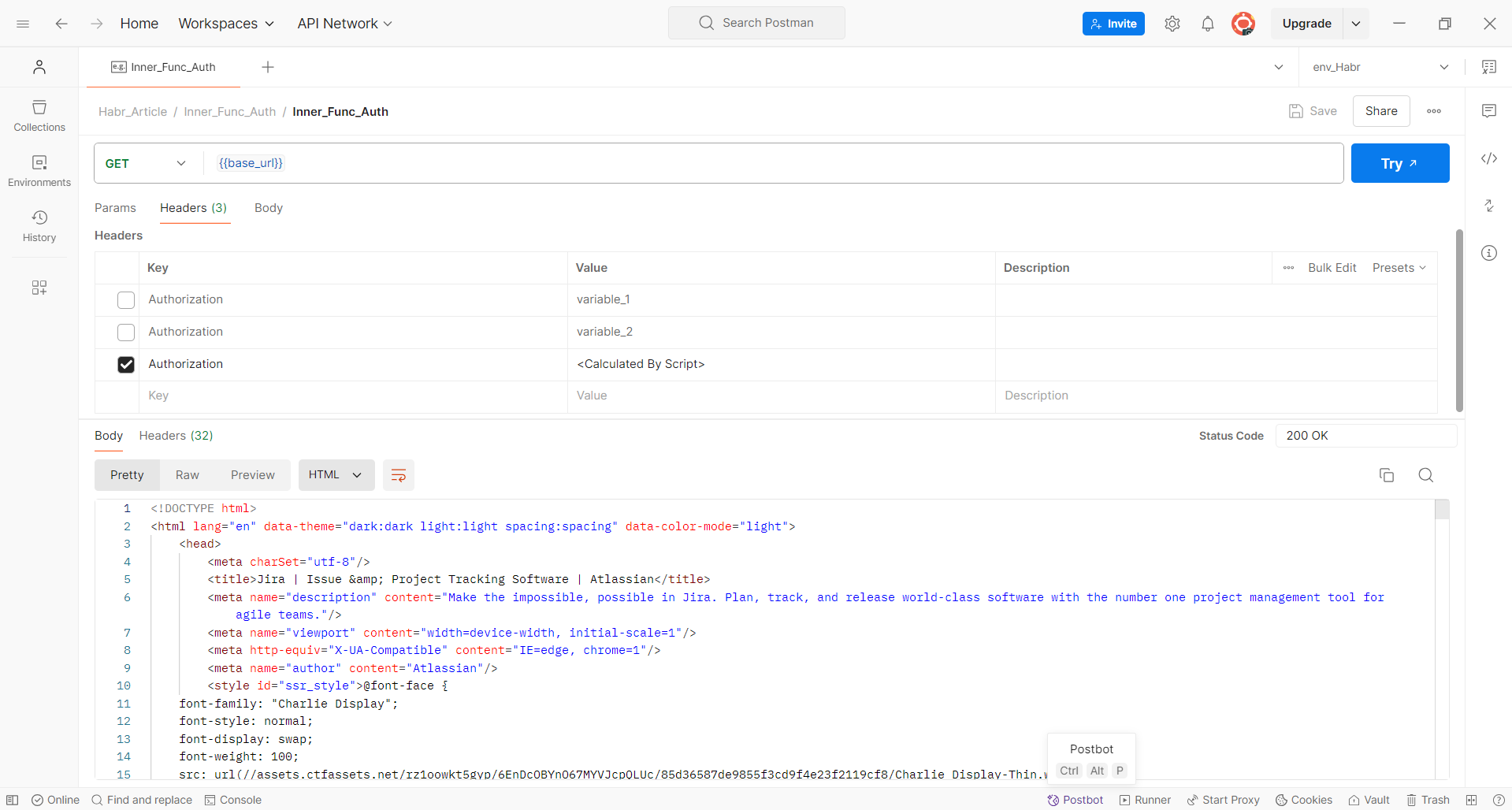Open headers table options ellipsis
1512x810 pixels.
tap(1288, 268)
